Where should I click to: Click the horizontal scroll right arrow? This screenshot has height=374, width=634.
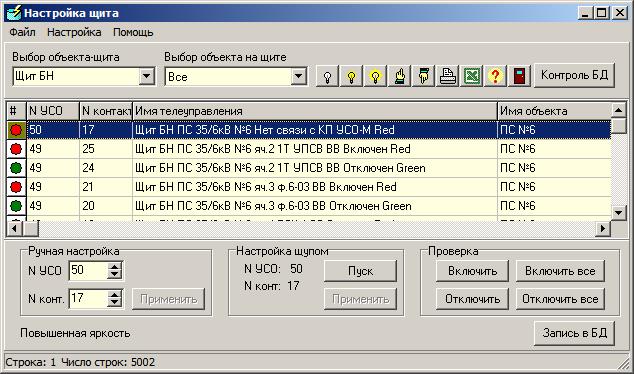click(603, 228)
